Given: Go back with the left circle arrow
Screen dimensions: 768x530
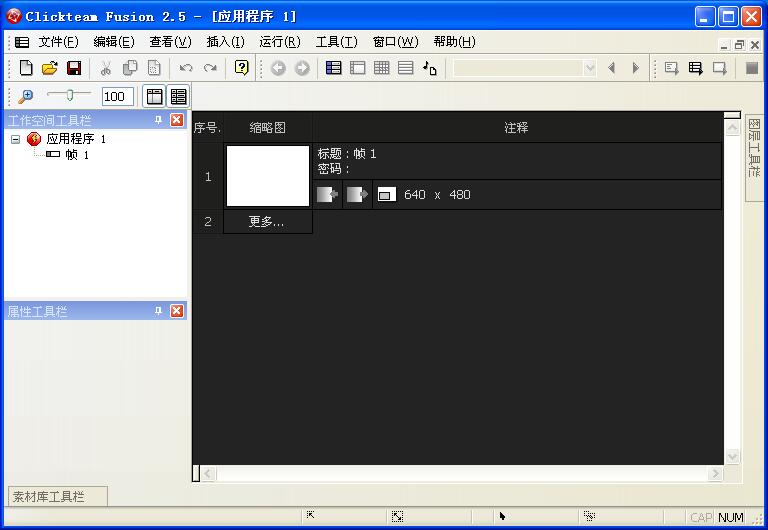Looking at the screenshot, I should pyautogui.click(x=278, y=68).
